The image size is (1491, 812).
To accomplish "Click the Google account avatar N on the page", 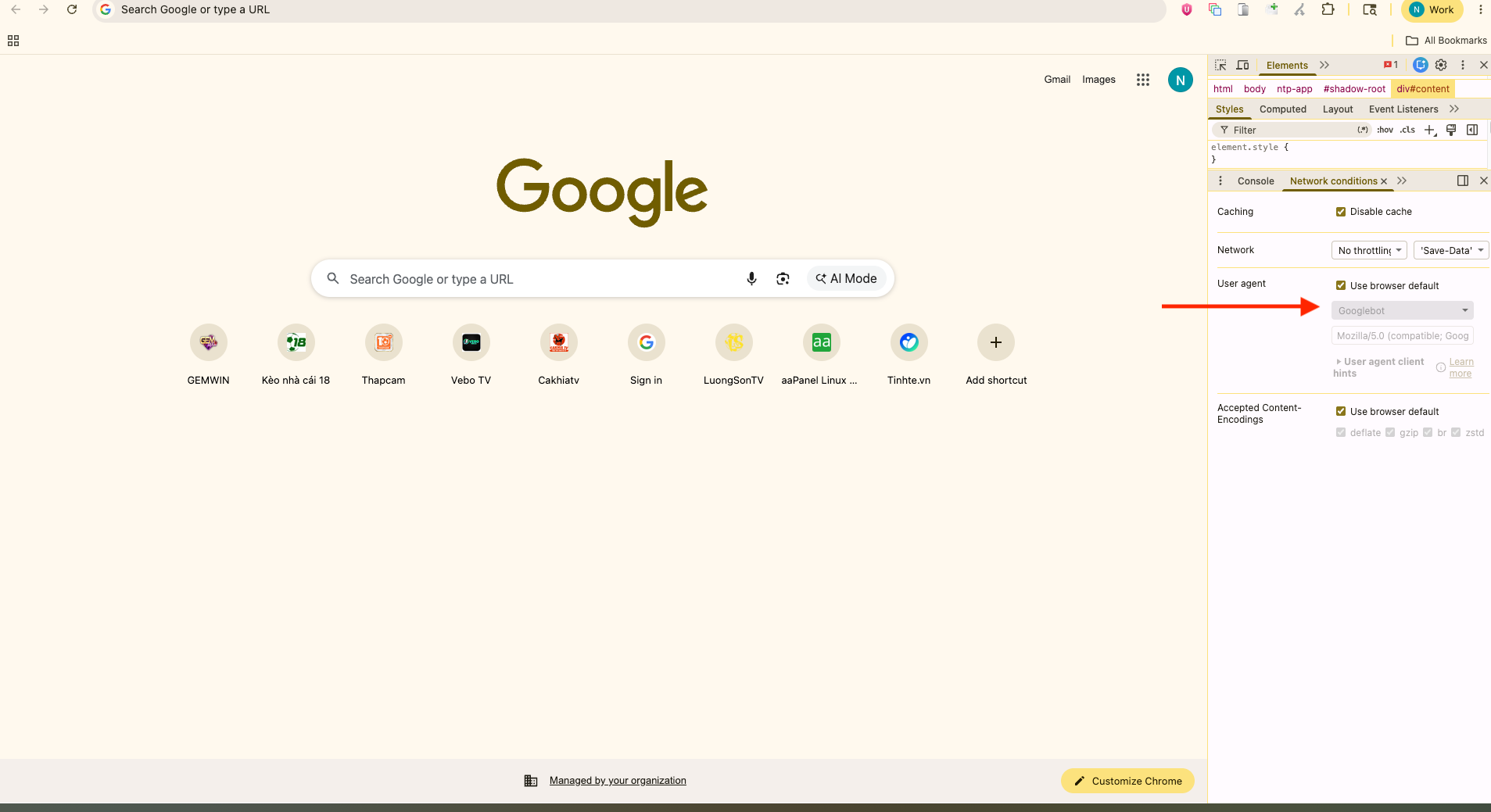I will pyautogui.click(x=1181, y=80).
